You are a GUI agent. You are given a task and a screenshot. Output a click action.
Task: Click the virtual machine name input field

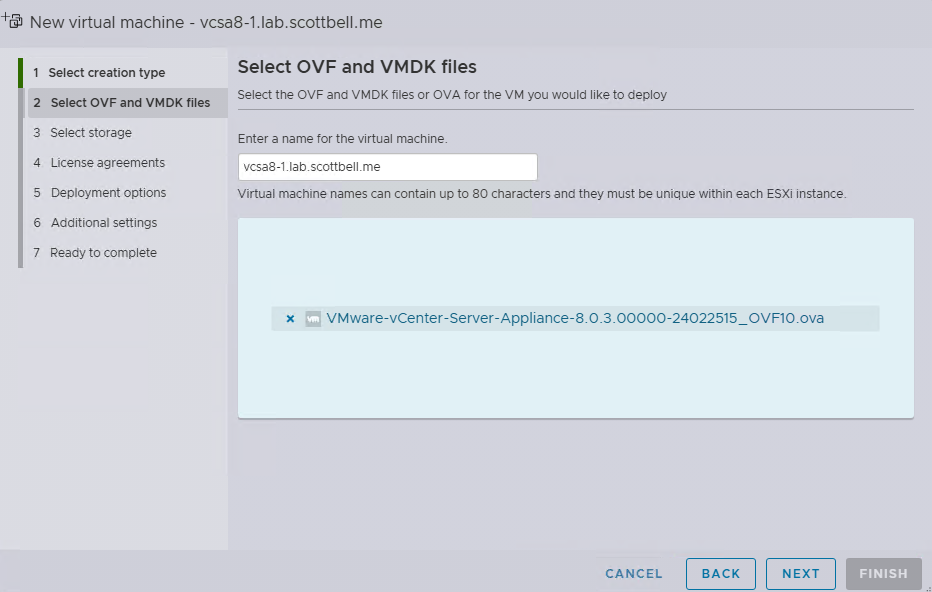(x=388, y=167)
